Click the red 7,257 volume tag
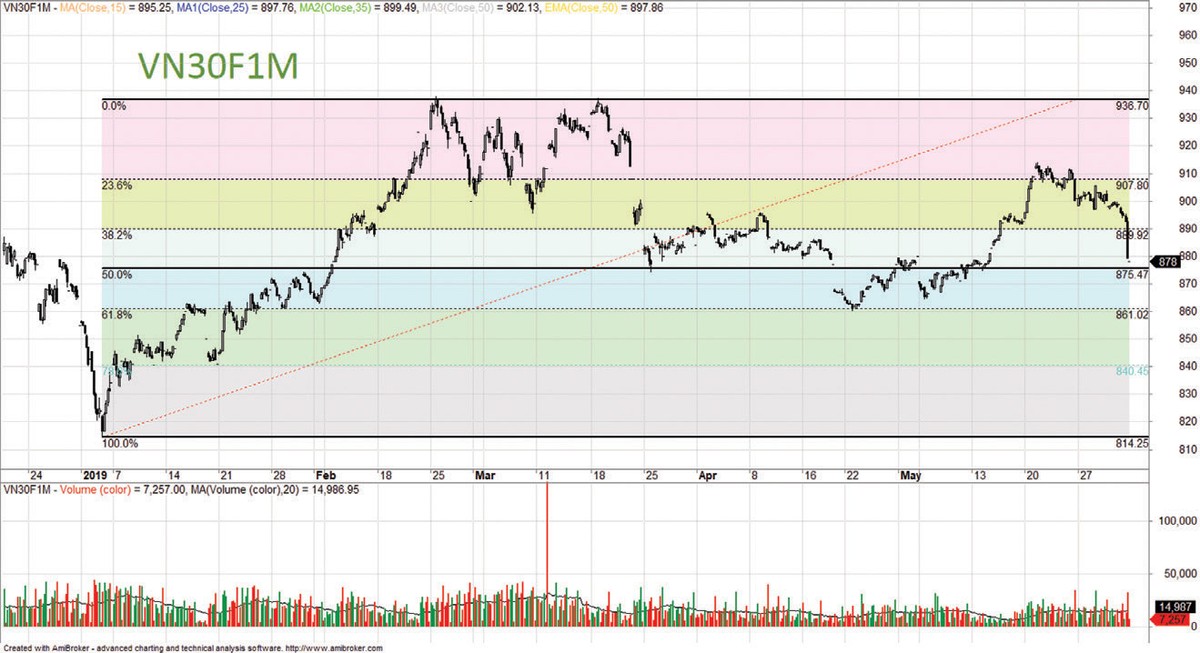This screenshot has width=1200, height=653. pyautogui.click(x=1171, y=621)
